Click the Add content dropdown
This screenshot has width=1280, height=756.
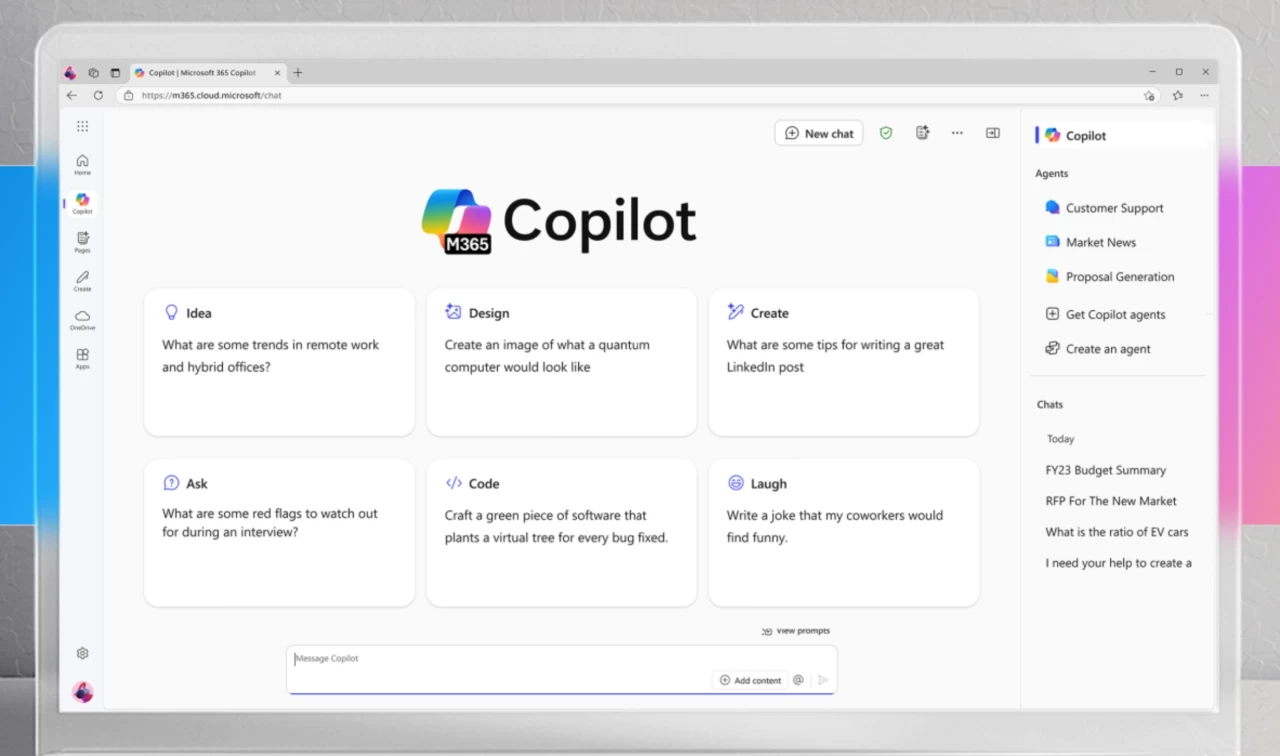coord(750,679)
